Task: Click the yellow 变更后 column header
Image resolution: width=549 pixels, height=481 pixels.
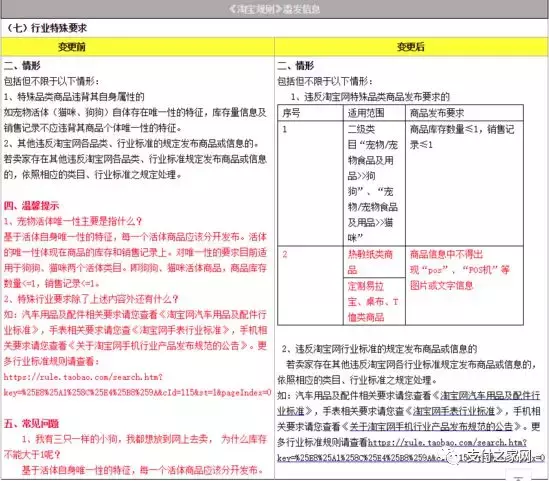Action: pos(411,47)
